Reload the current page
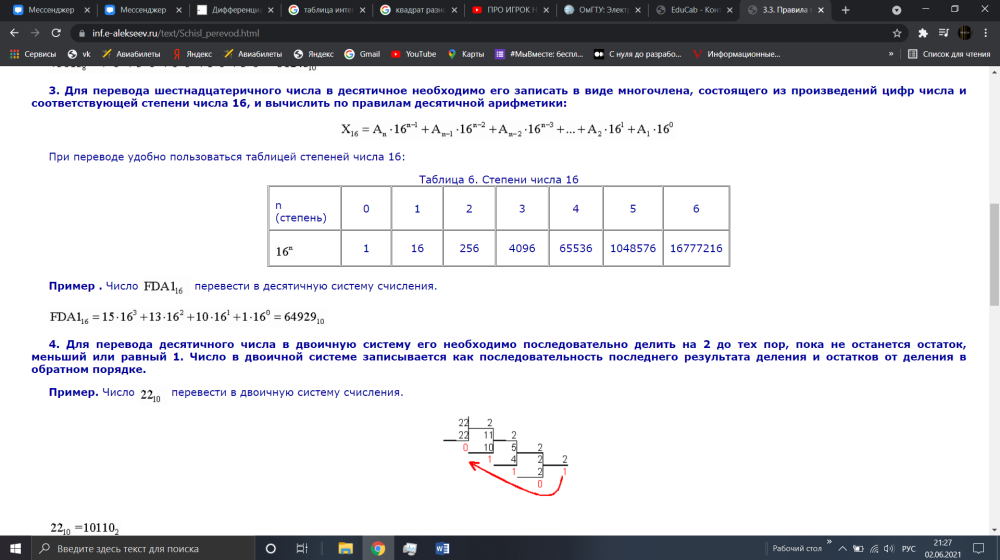This screenshot has height=560, width=1000. (x=56, y=33)
